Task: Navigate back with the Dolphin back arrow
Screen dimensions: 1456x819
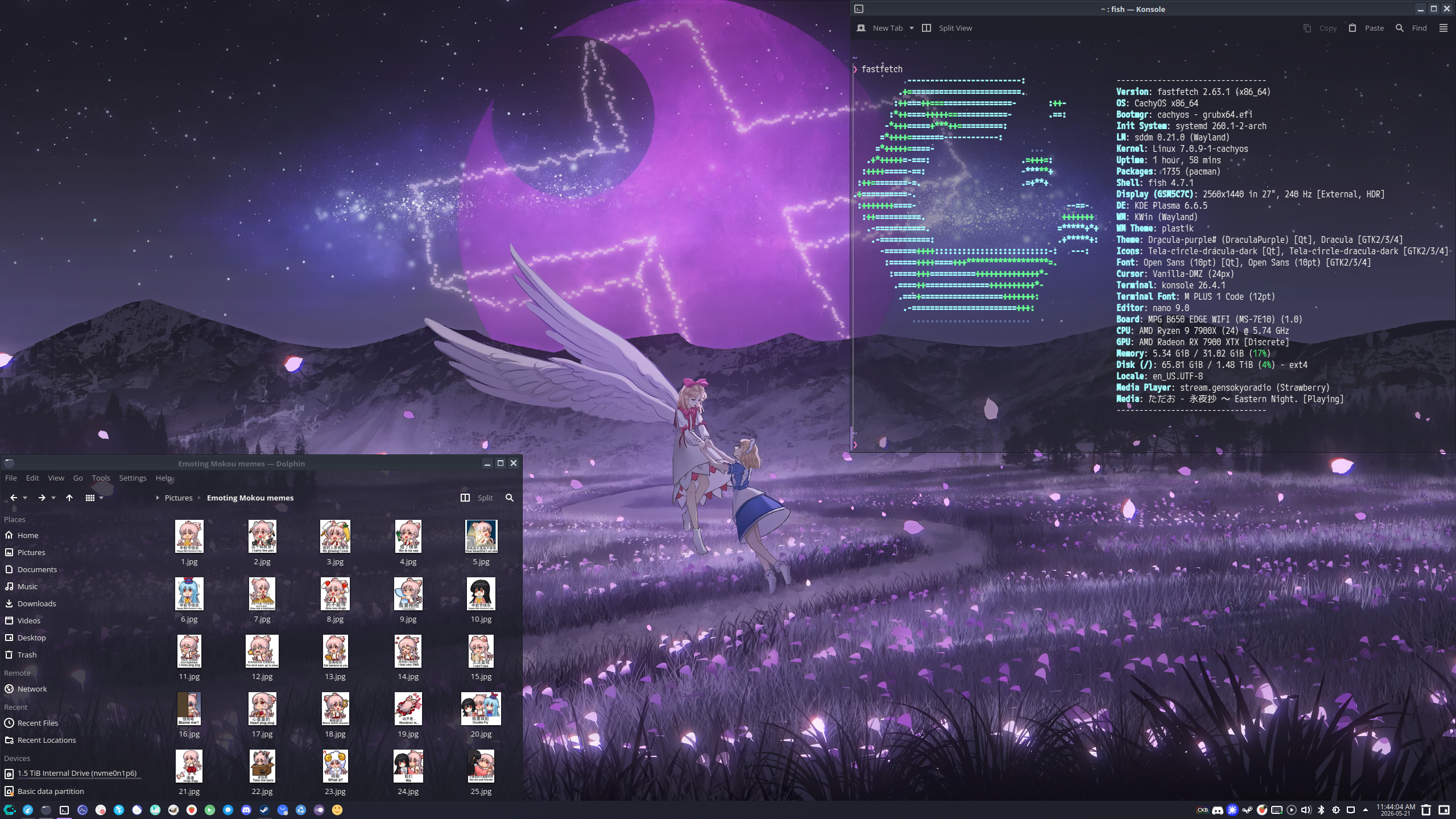Action: [14, 498]
